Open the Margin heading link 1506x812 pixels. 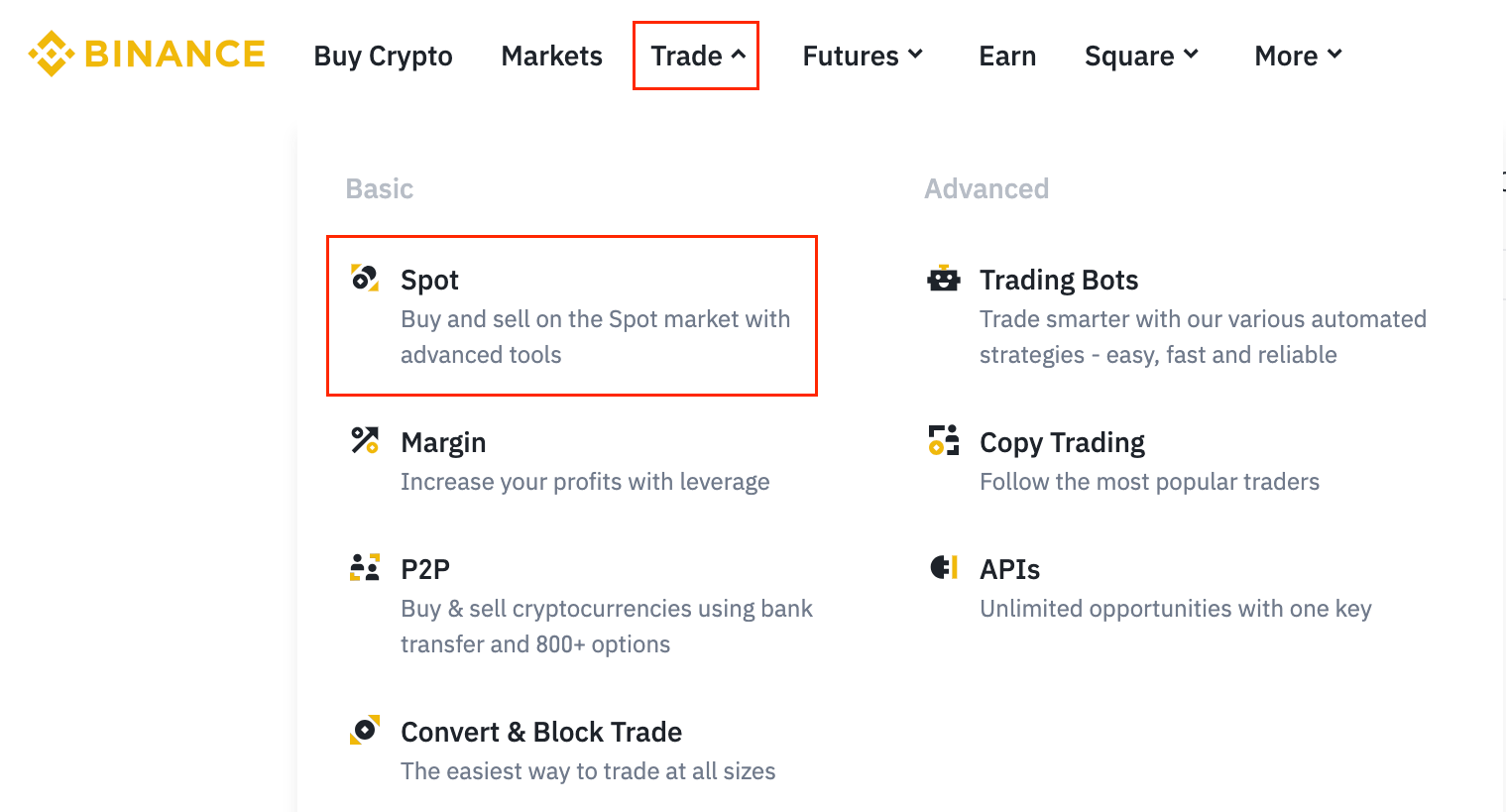pyautogui.click(x=443, y=442)
